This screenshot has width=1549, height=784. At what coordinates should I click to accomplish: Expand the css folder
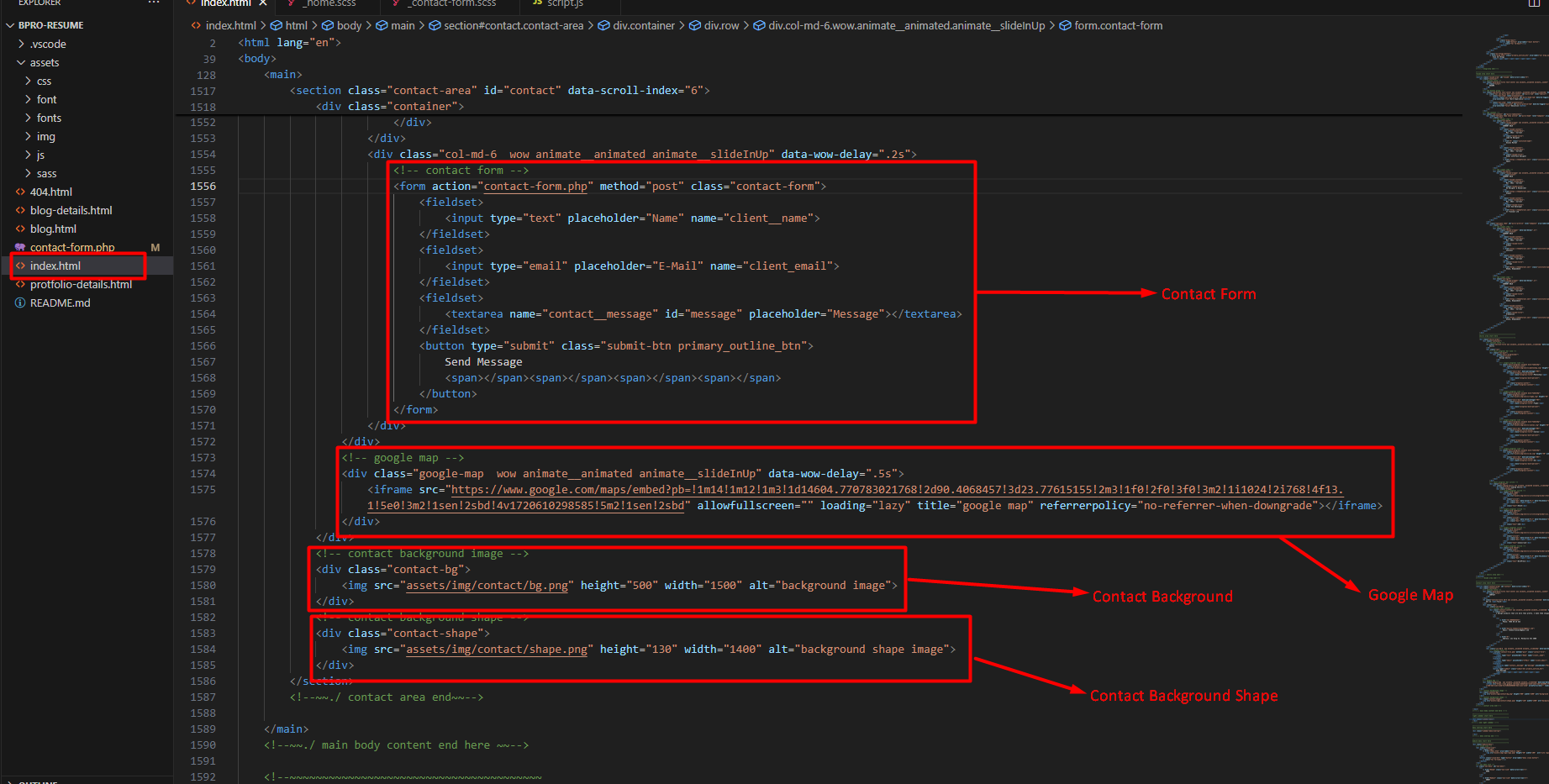[44, 81]
